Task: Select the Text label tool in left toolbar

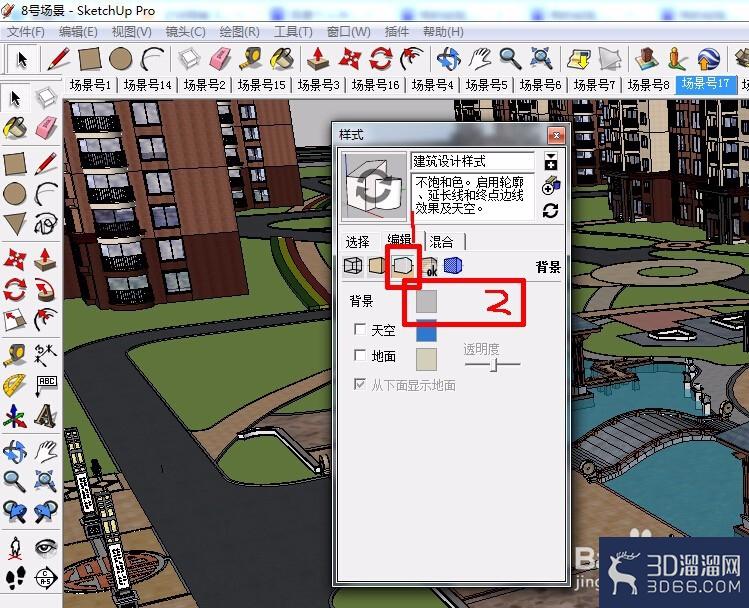Action: pos(46,385)
